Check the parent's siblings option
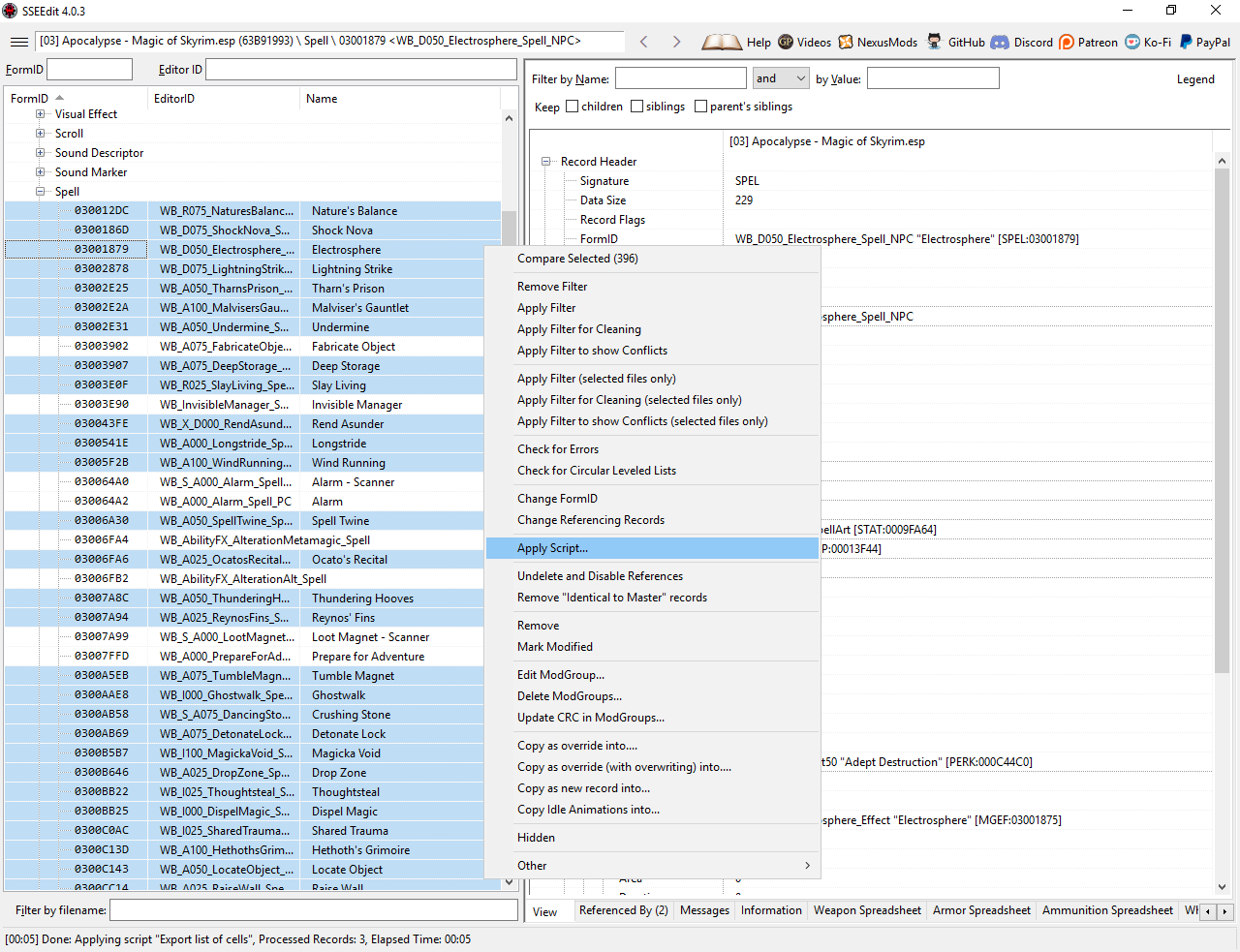This screenshot has height=952, width=1240. click(701, 107)
